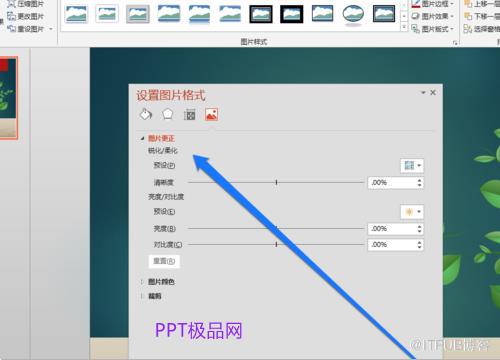Expand the 图片颜色 section

pos(142,282)
